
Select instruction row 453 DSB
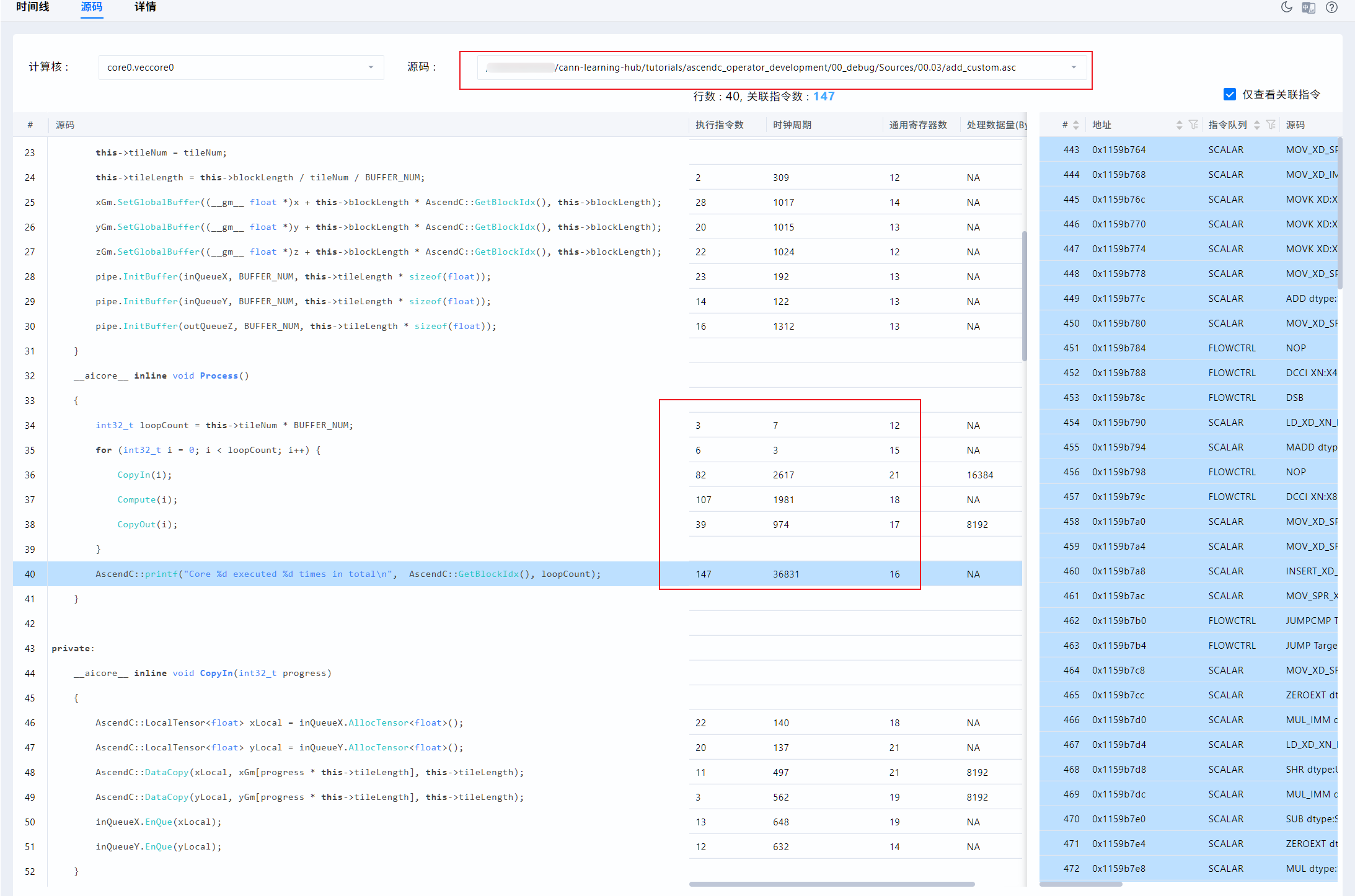point(1188,398)
